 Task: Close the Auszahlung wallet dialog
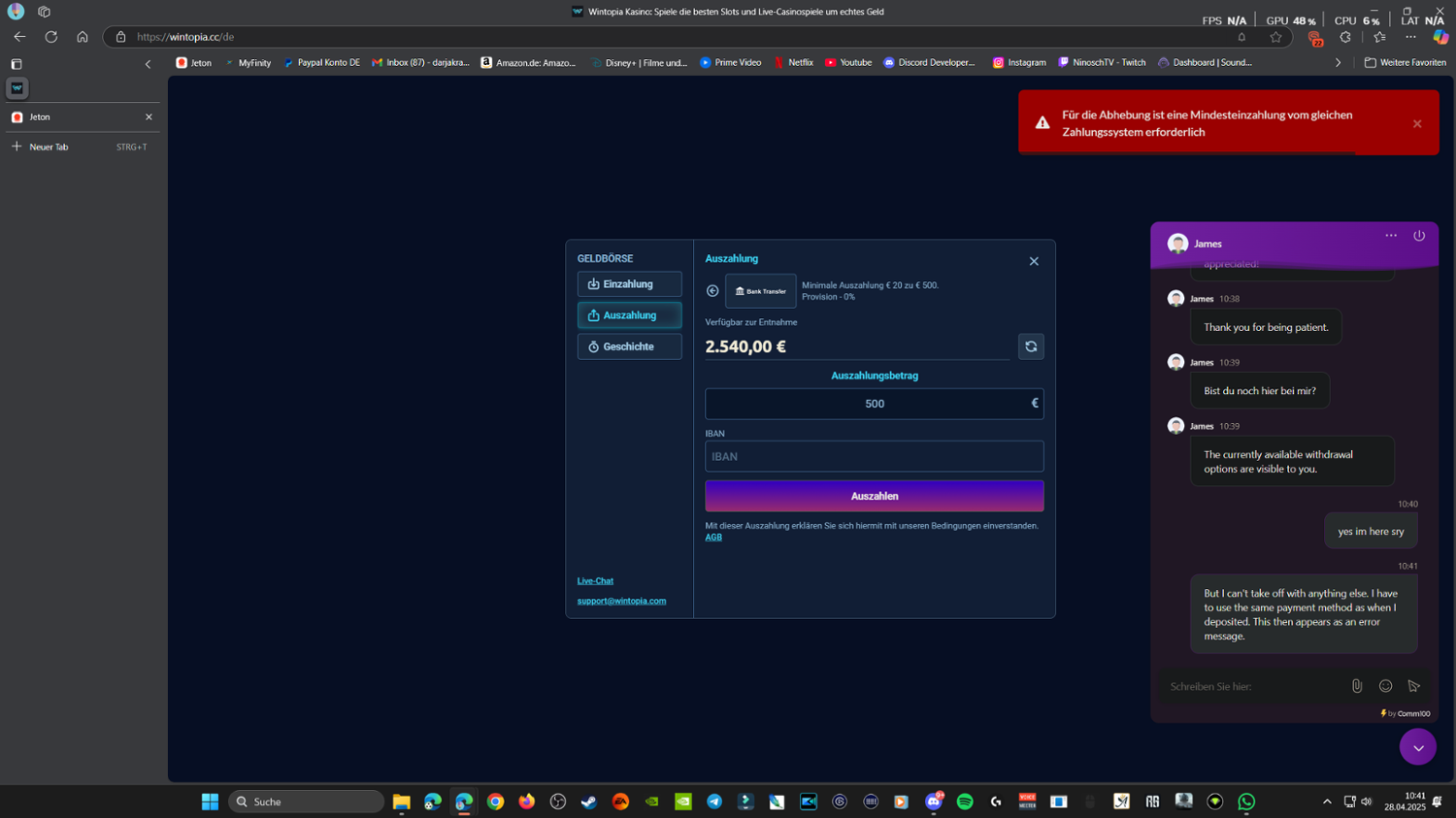click(1034, 261)
